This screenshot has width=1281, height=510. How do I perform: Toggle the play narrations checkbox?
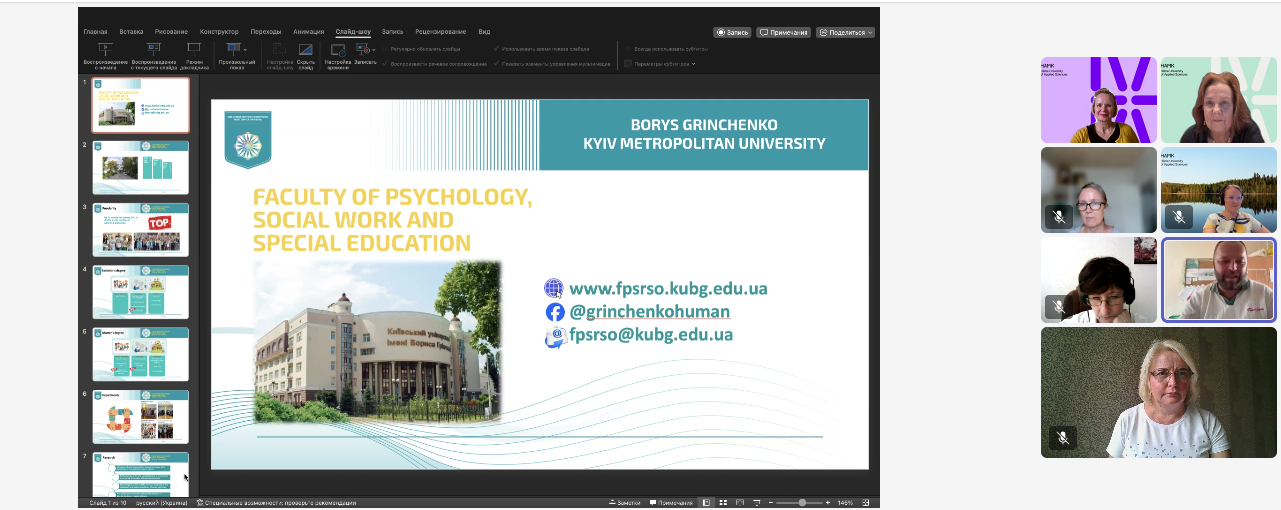(x=386, y=63)
